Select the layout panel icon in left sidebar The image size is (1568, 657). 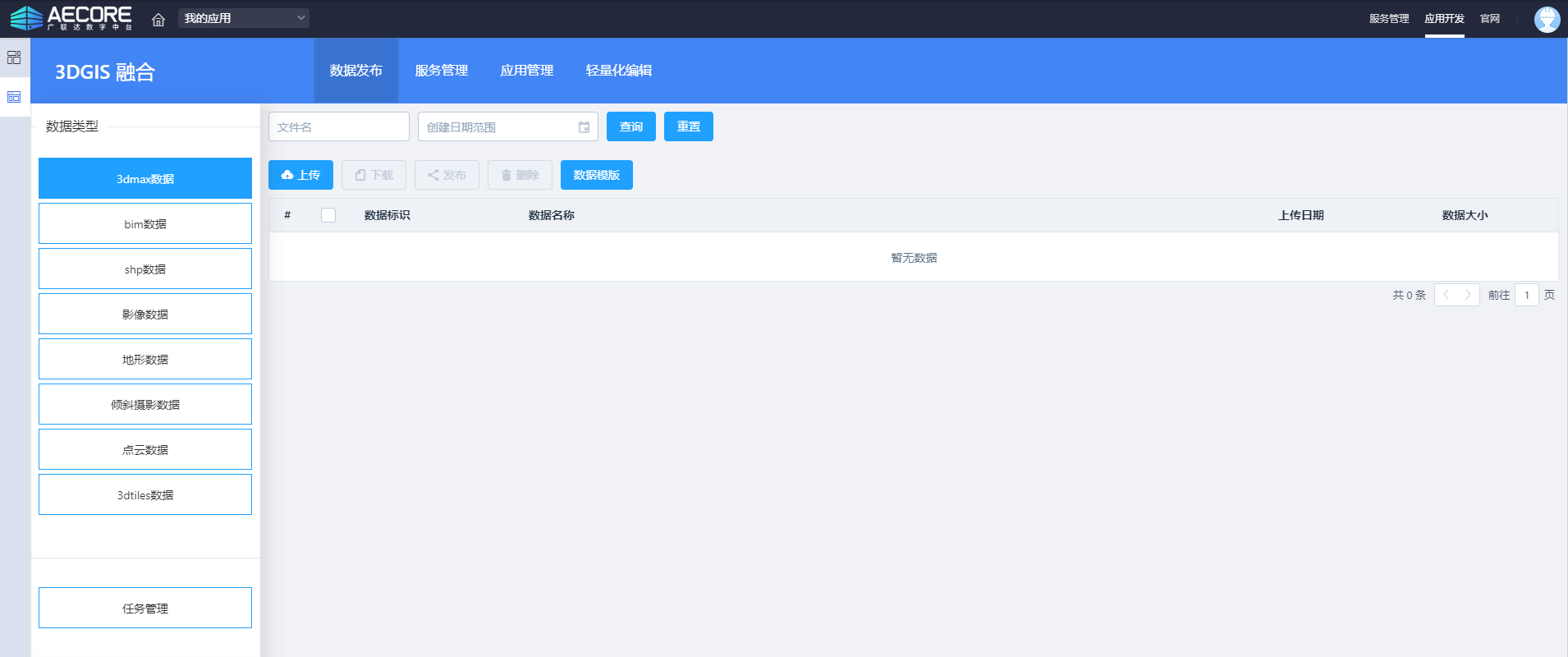click(14, 97)
